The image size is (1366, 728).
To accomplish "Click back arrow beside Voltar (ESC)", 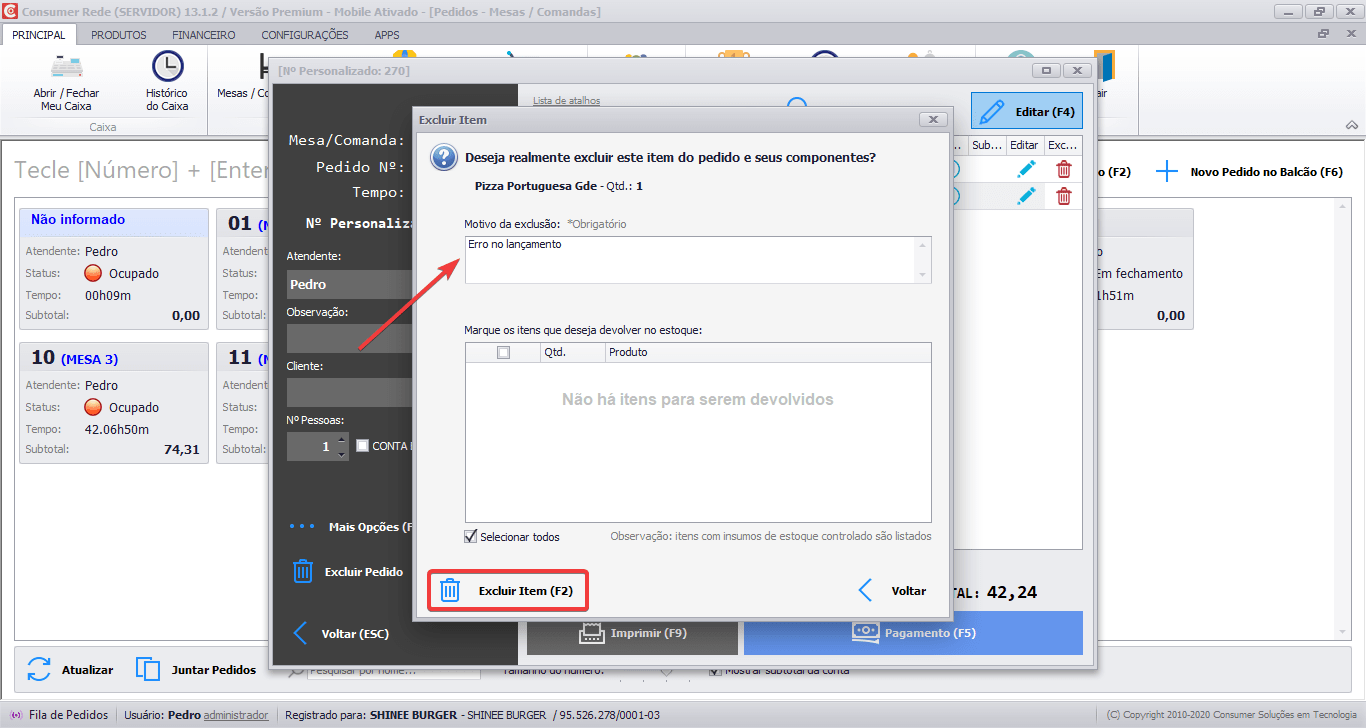I will click(x=299, y=633).
